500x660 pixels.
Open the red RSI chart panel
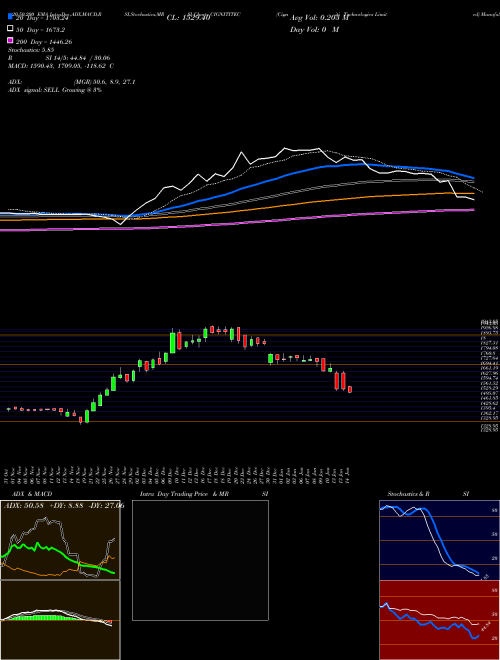point(439,620)
